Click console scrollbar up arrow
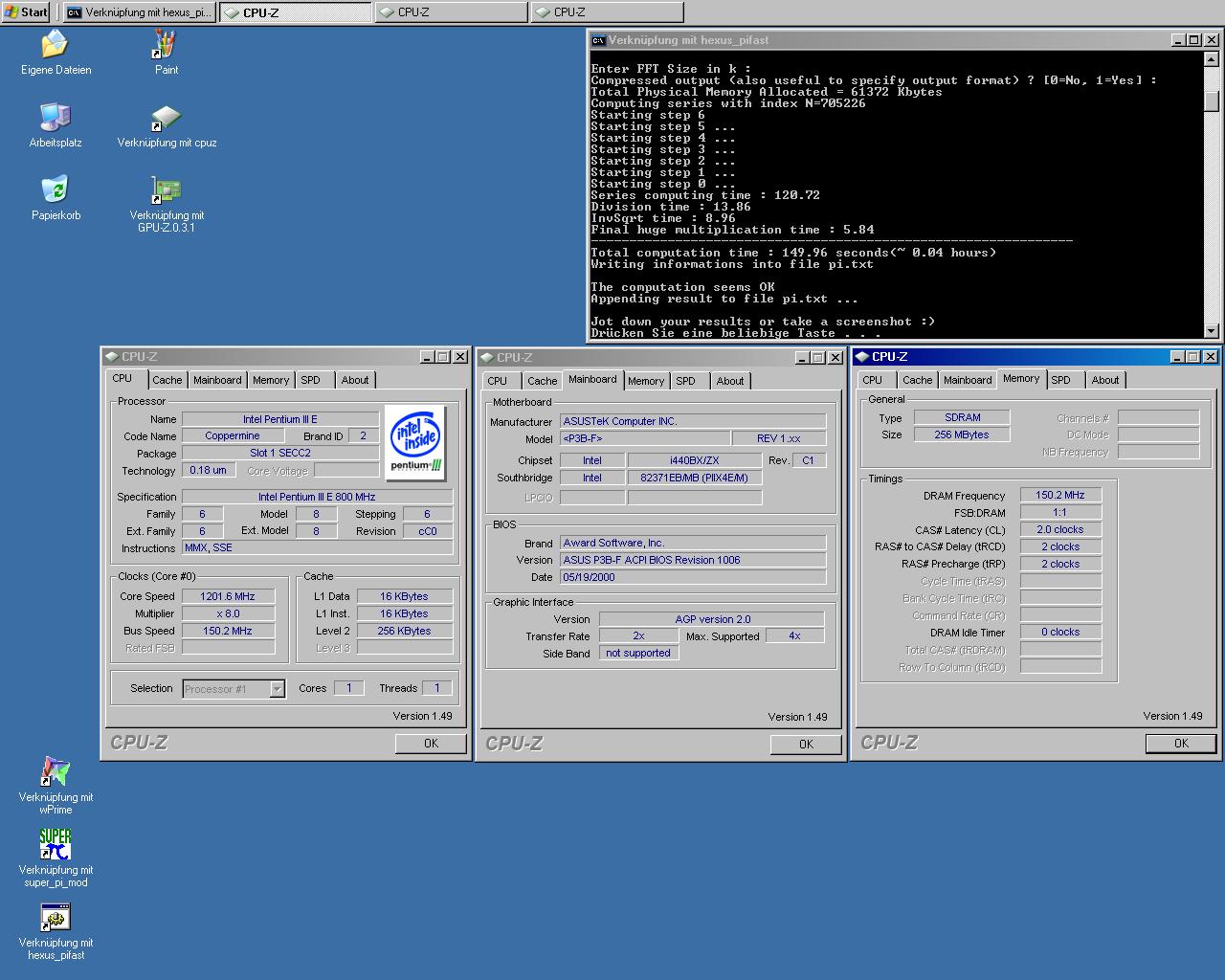 coord(1212,58)
